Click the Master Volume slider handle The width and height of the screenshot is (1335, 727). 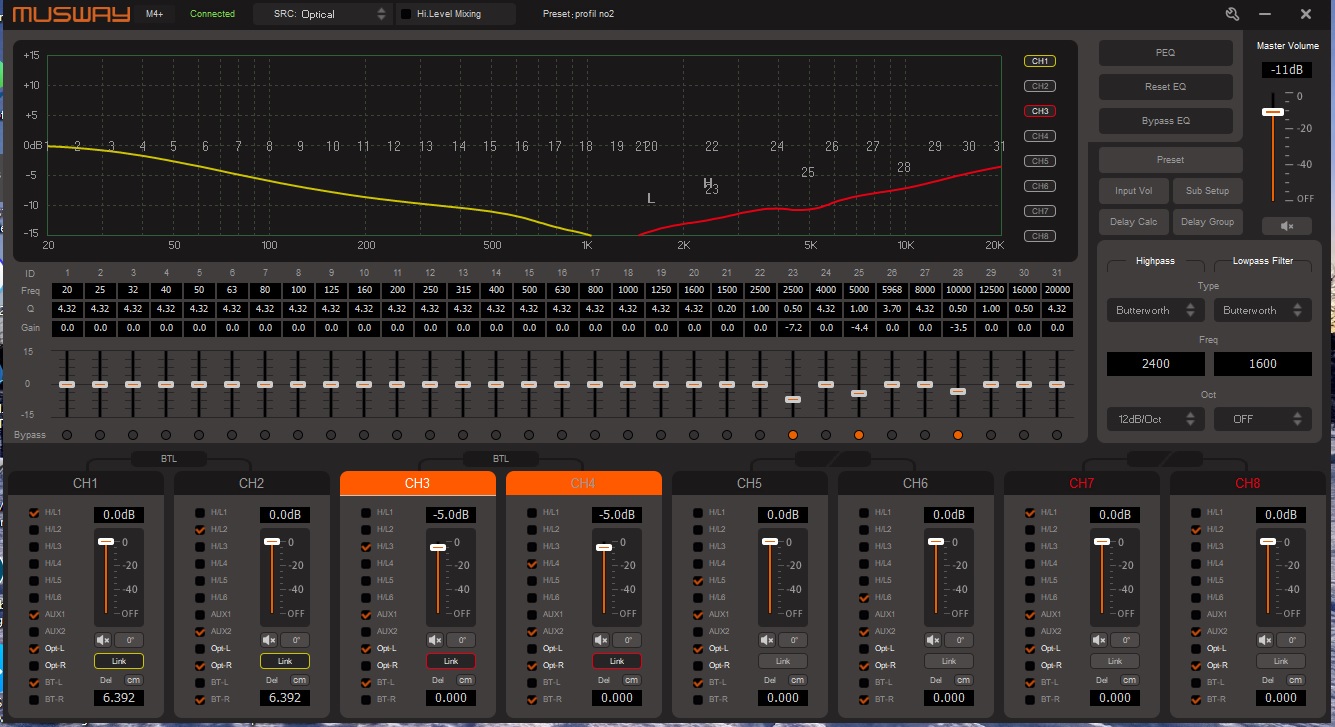point(1272,112)
